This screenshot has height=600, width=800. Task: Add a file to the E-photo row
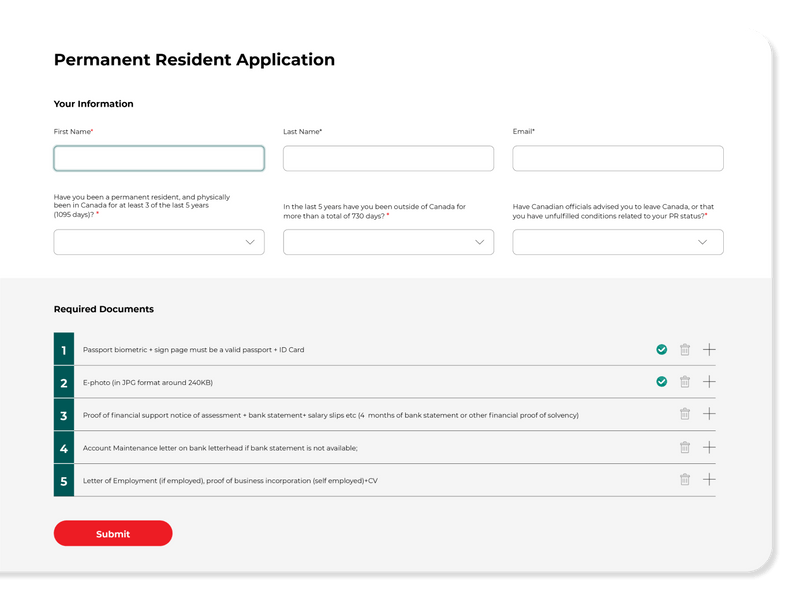(x=709, y=381)
